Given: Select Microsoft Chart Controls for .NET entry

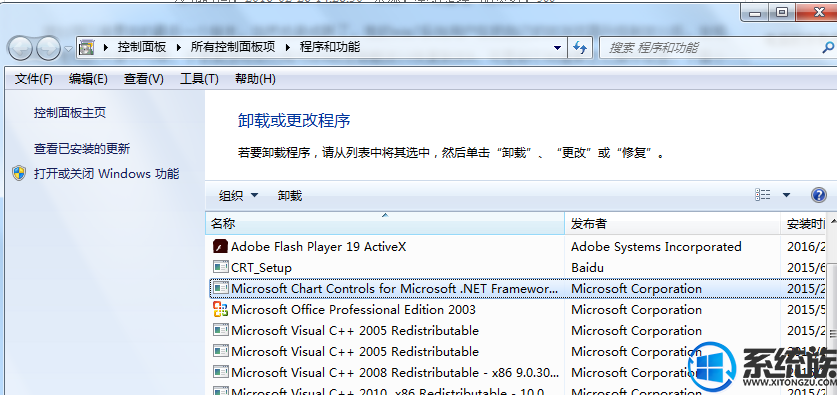Looking at the screenshot, I should click(395, 289).
